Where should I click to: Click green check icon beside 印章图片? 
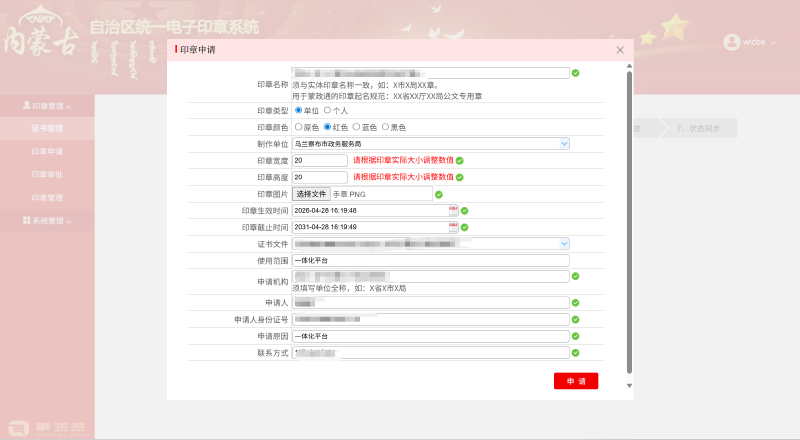[x=439, y=194]
